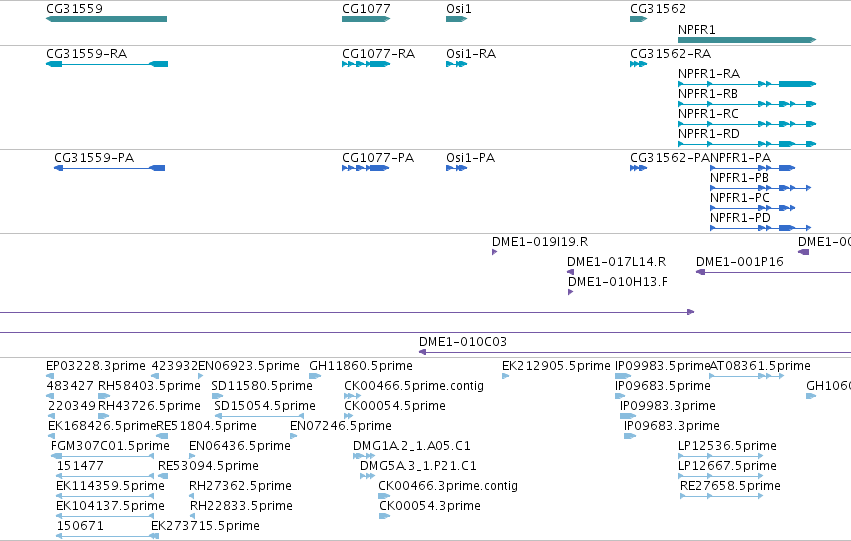Click the 483427 EST label
This screenshot has width=851, height=541.
(x=71, y=386)
